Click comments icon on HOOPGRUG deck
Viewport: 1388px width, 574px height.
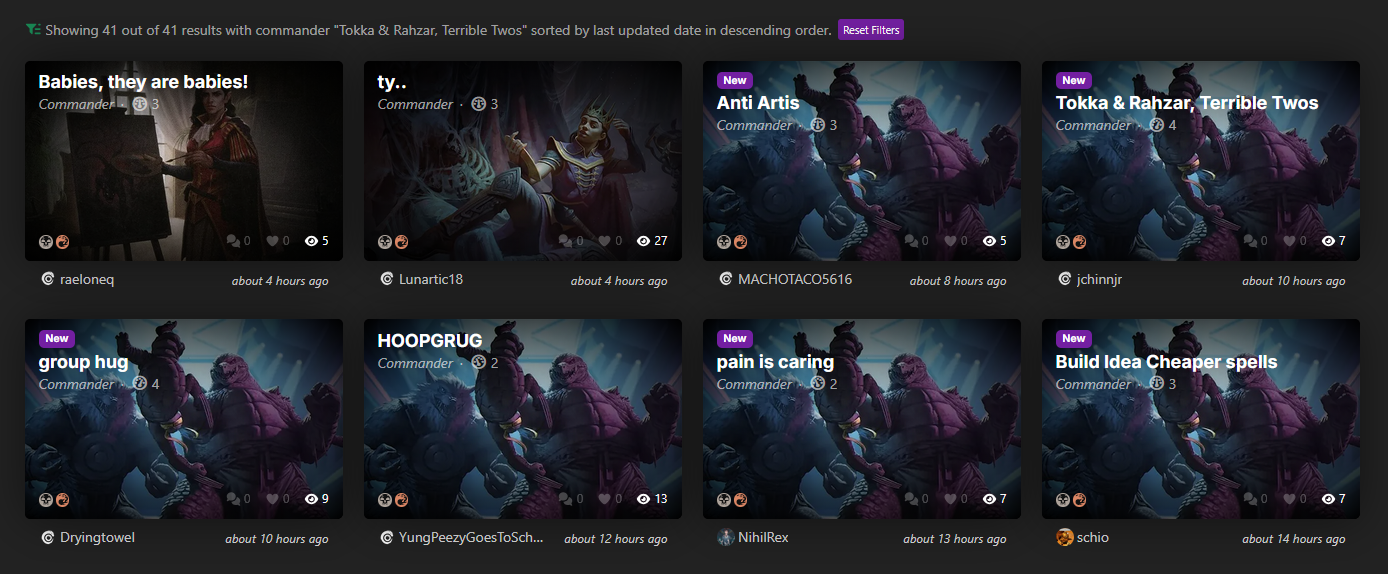click(x=573, y=499)
